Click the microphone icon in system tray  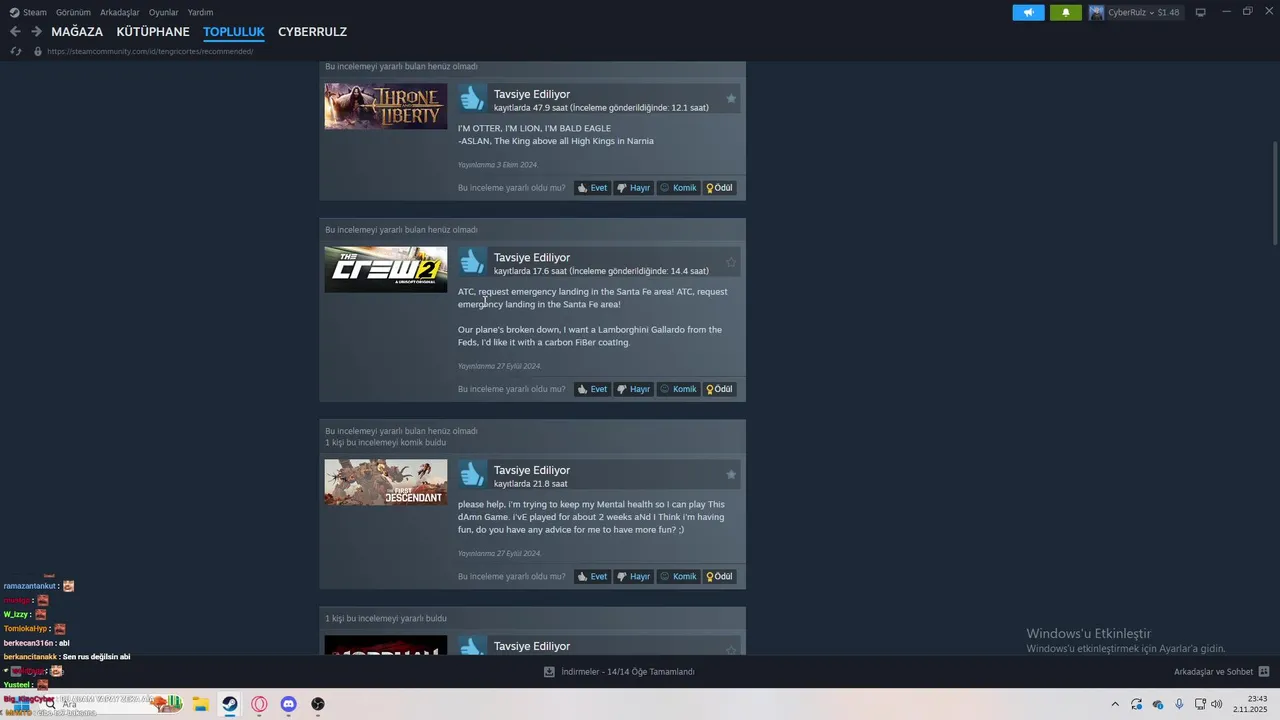[x=1179, y=704]
